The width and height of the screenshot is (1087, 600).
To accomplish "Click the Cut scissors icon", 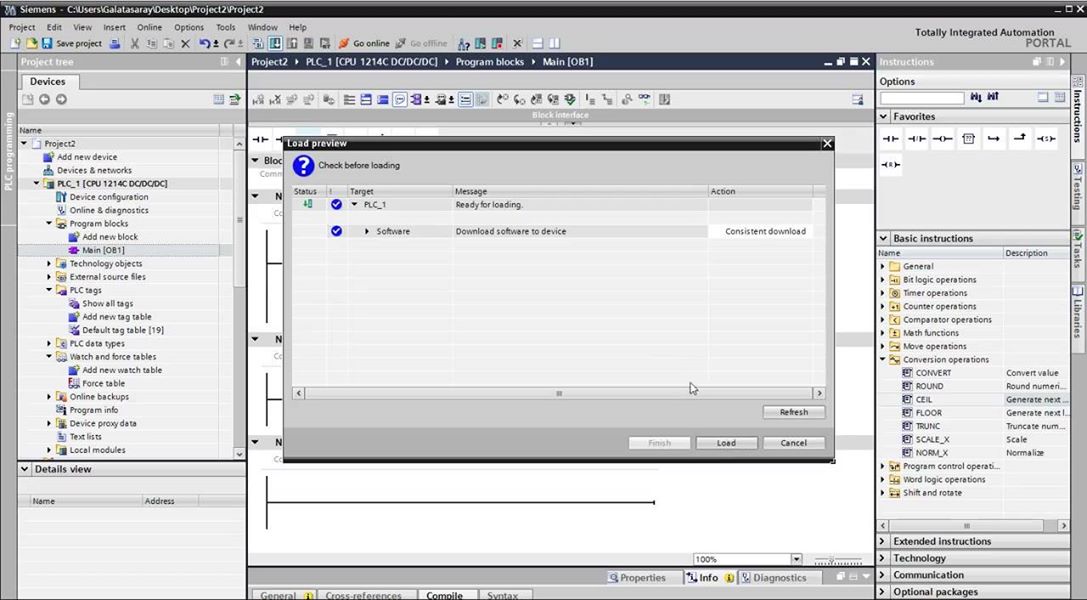I will (134, 44).
